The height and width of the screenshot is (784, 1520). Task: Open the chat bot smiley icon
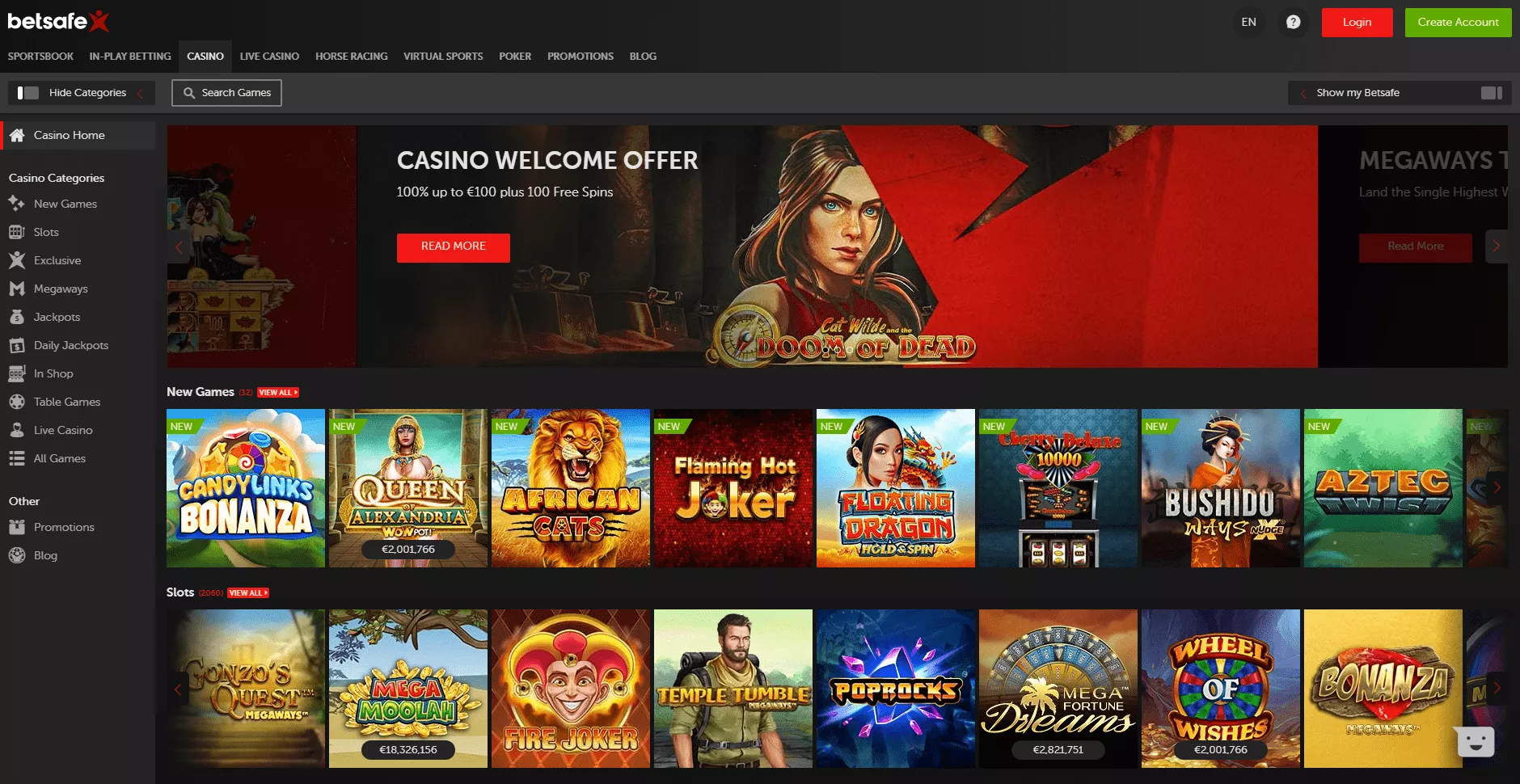(1475, 741)
